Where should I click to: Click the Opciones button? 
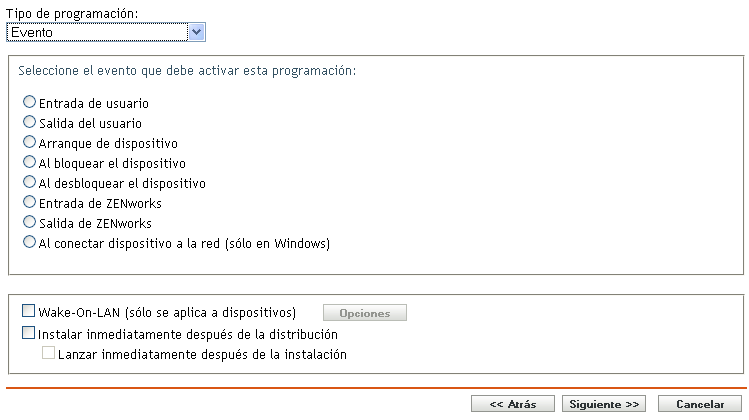(x=364, y=314)
